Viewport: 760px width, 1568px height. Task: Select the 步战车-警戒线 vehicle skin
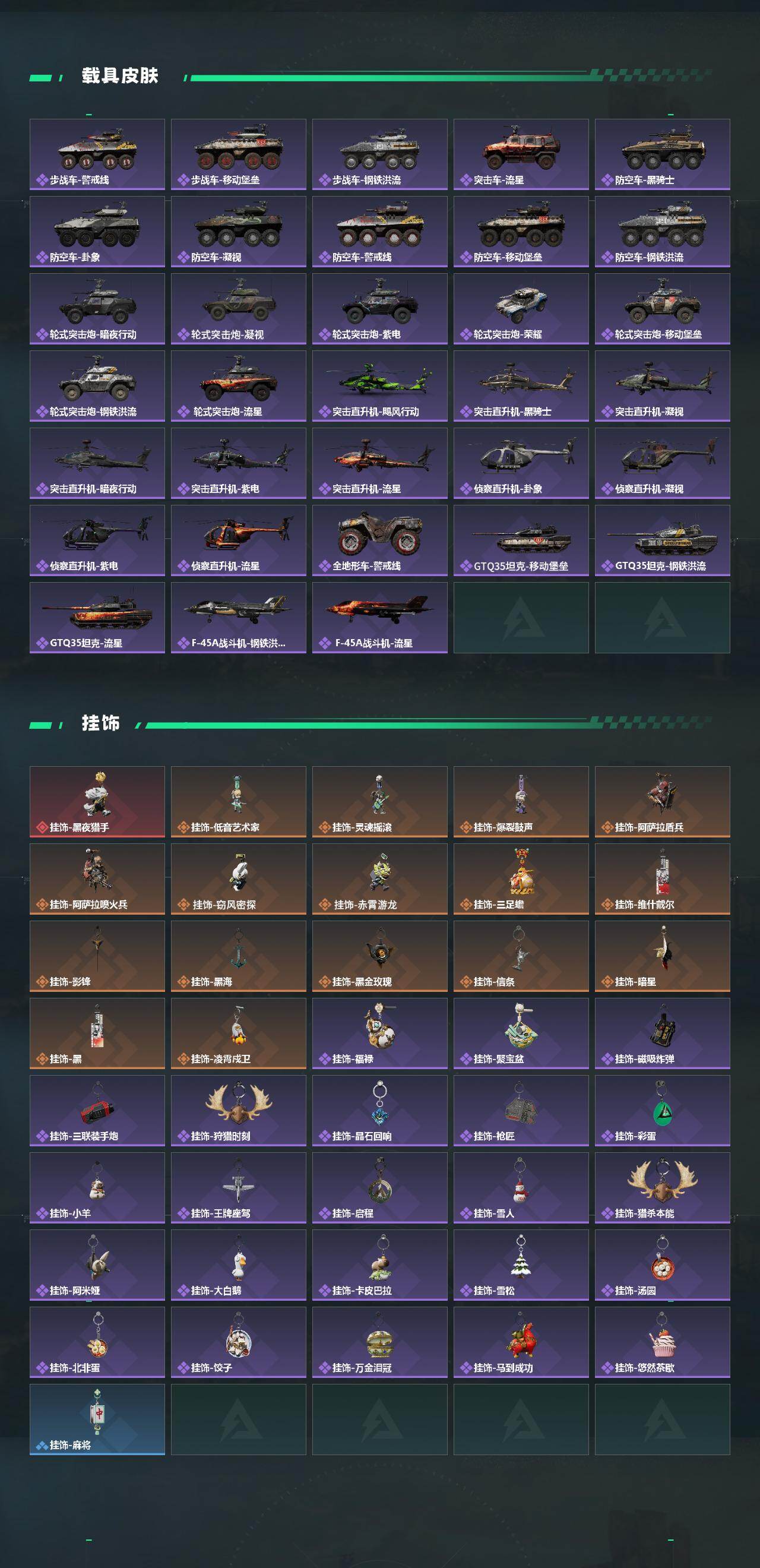tap(97, 154)
